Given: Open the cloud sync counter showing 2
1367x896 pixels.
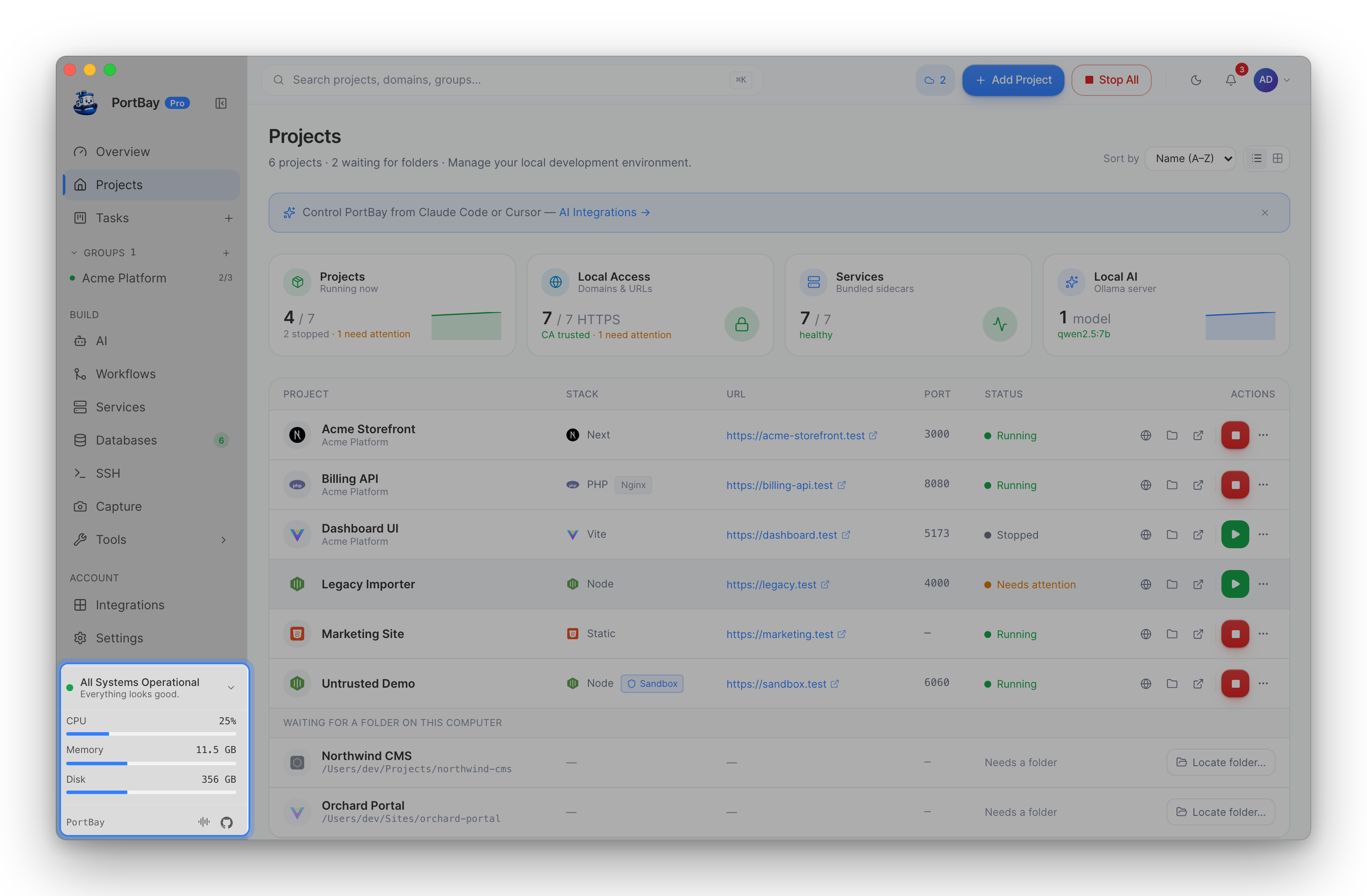Looking at the screenshot, I should click(935, 80).
